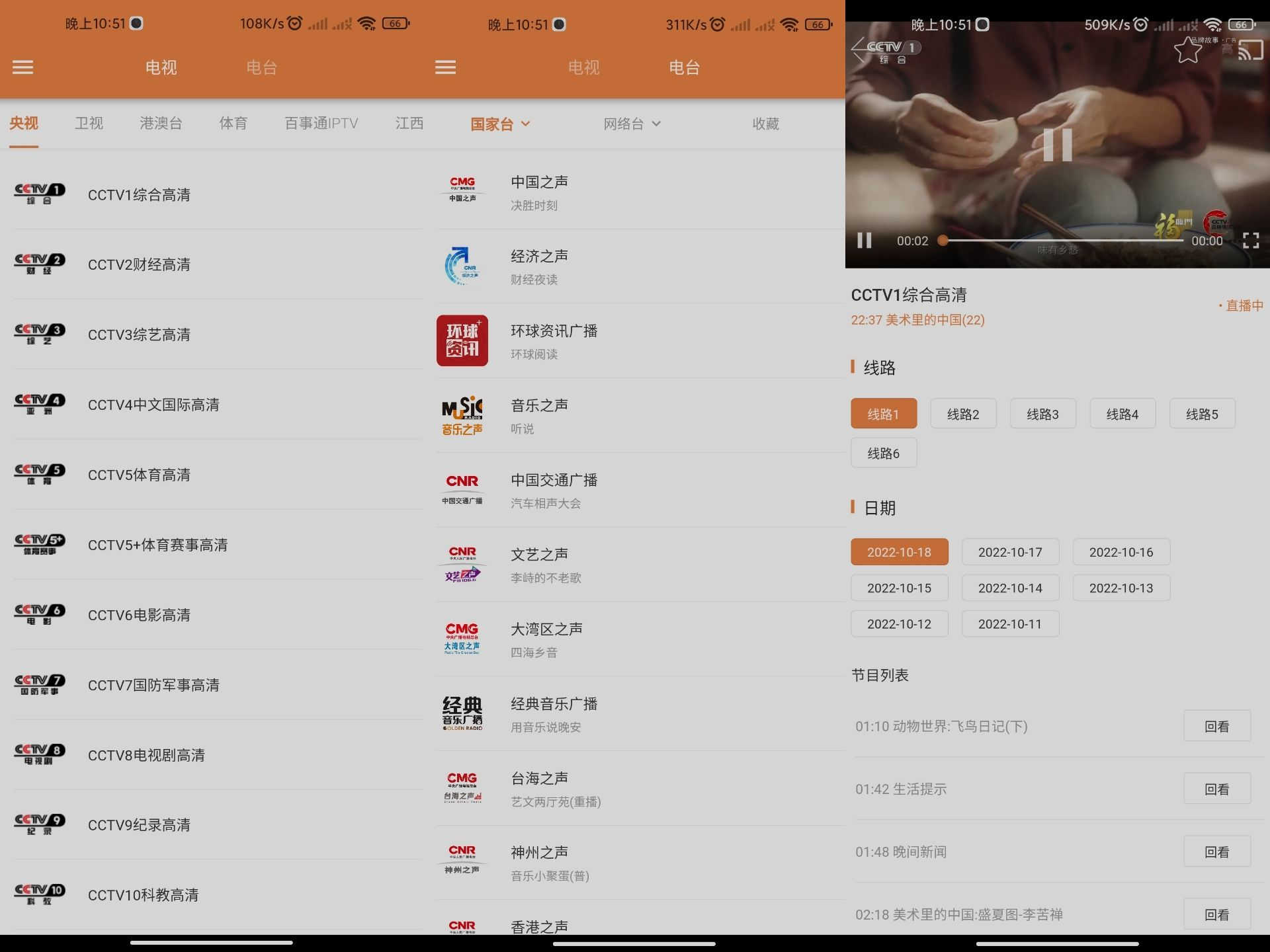Choose 线路5 stream source
Viewport: 1270px width, 952px height.
tap(1202, 414)
